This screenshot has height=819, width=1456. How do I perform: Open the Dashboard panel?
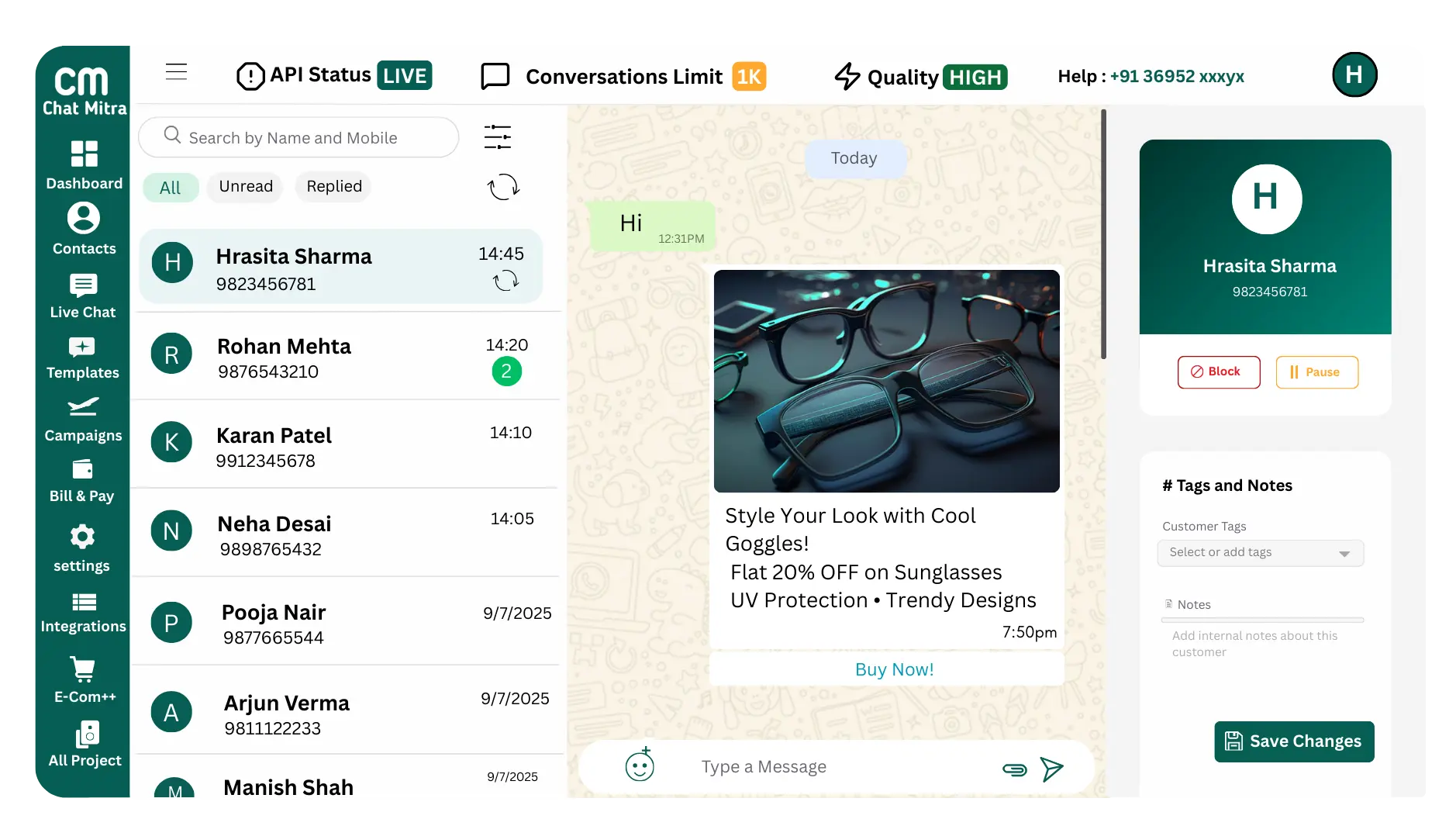coord(82,165)
